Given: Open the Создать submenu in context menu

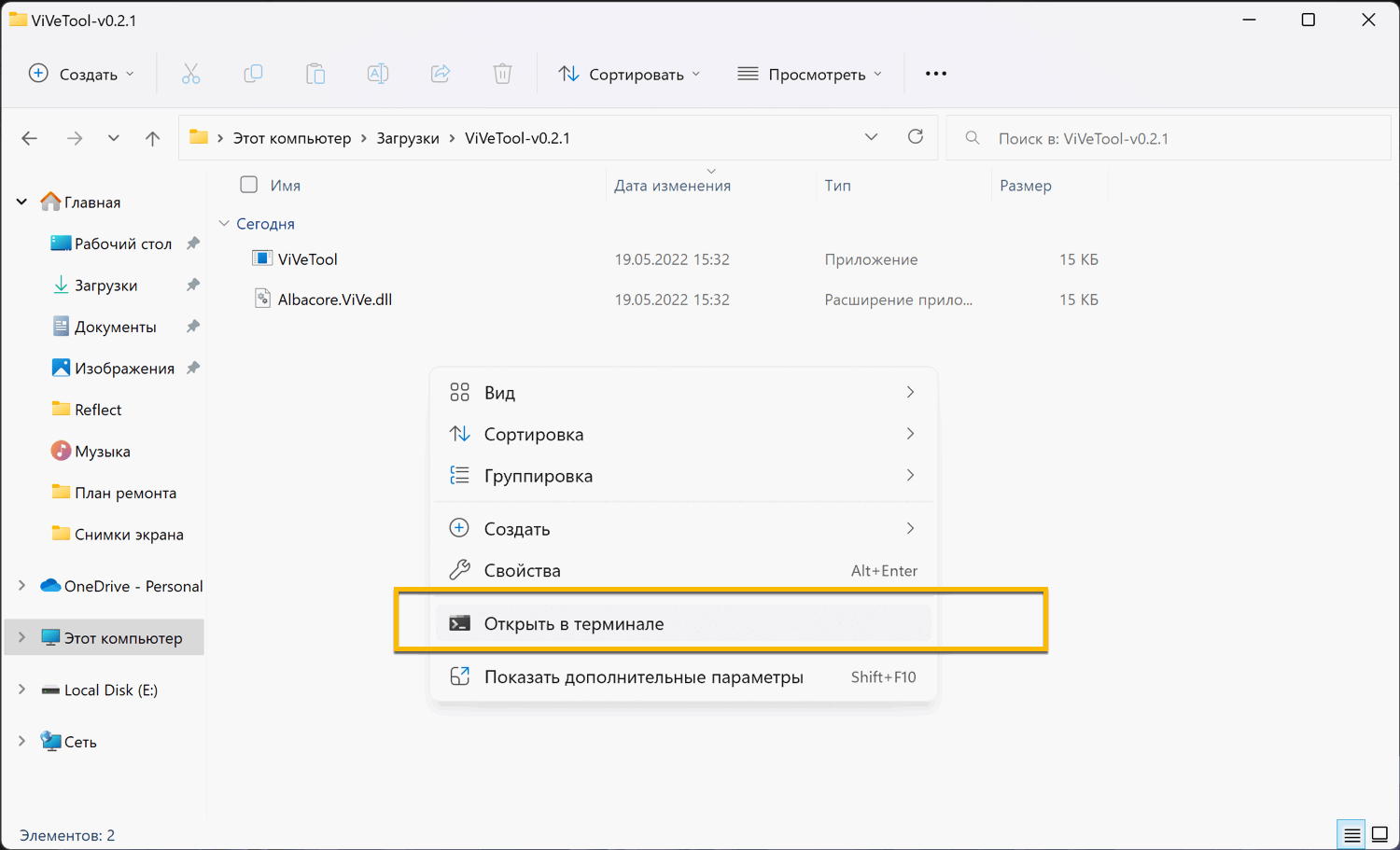Looking at the screenshot, I should point(683,529).
